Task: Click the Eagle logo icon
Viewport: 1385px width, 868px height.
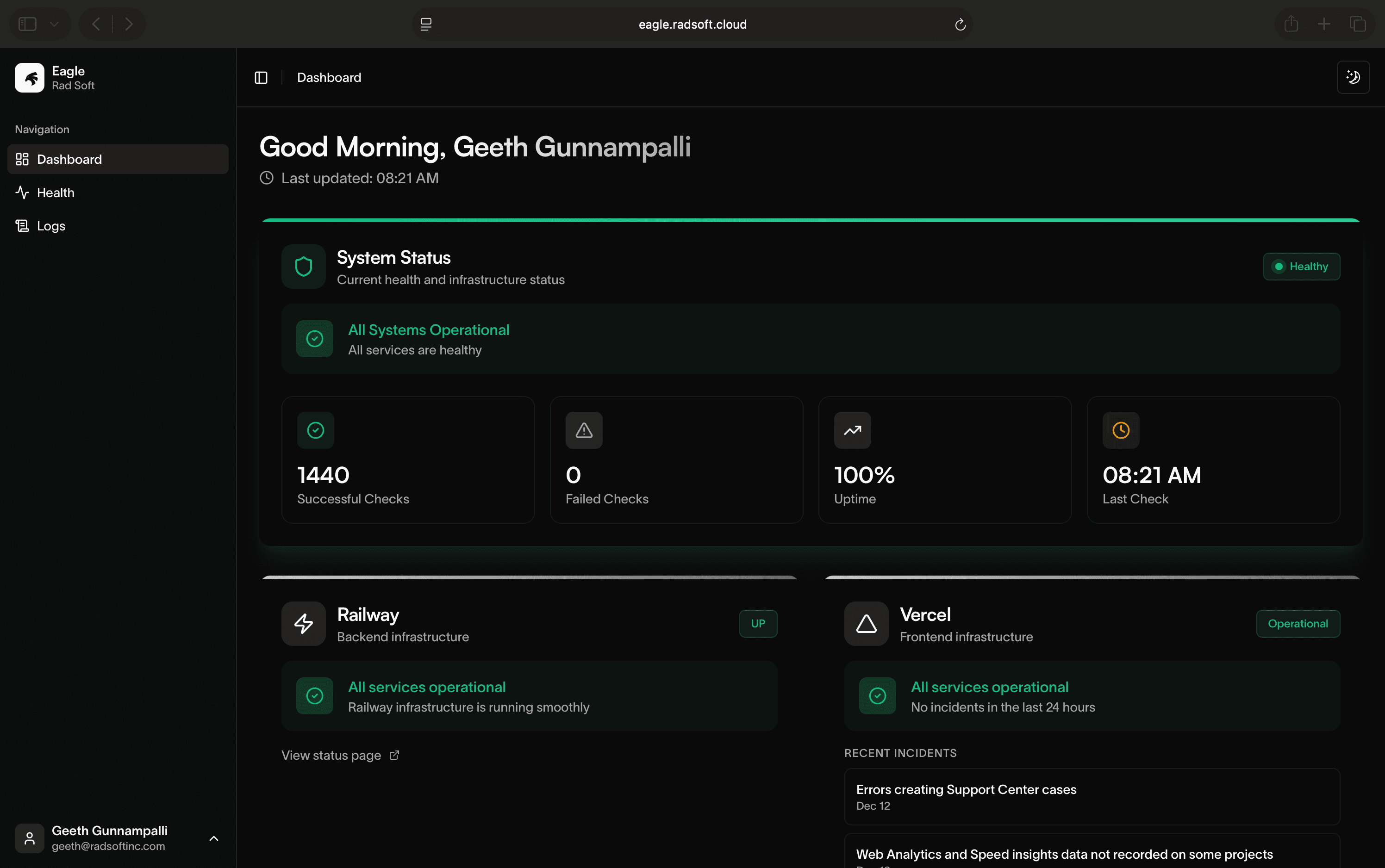Action: click(x=29, y=78)
